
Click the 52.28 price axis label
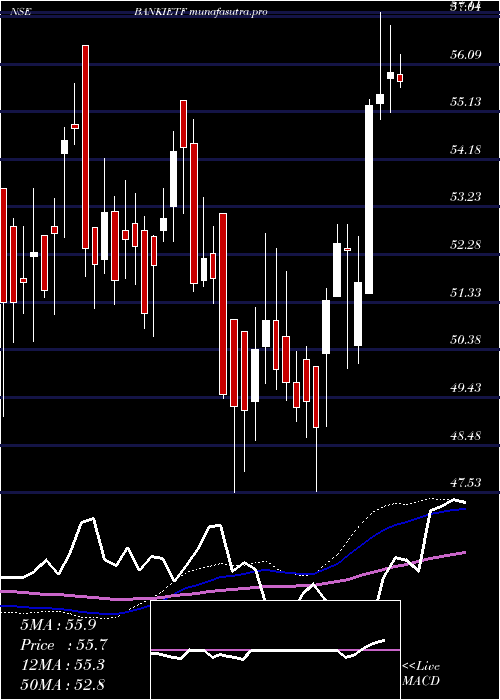[x=466, y=245]
